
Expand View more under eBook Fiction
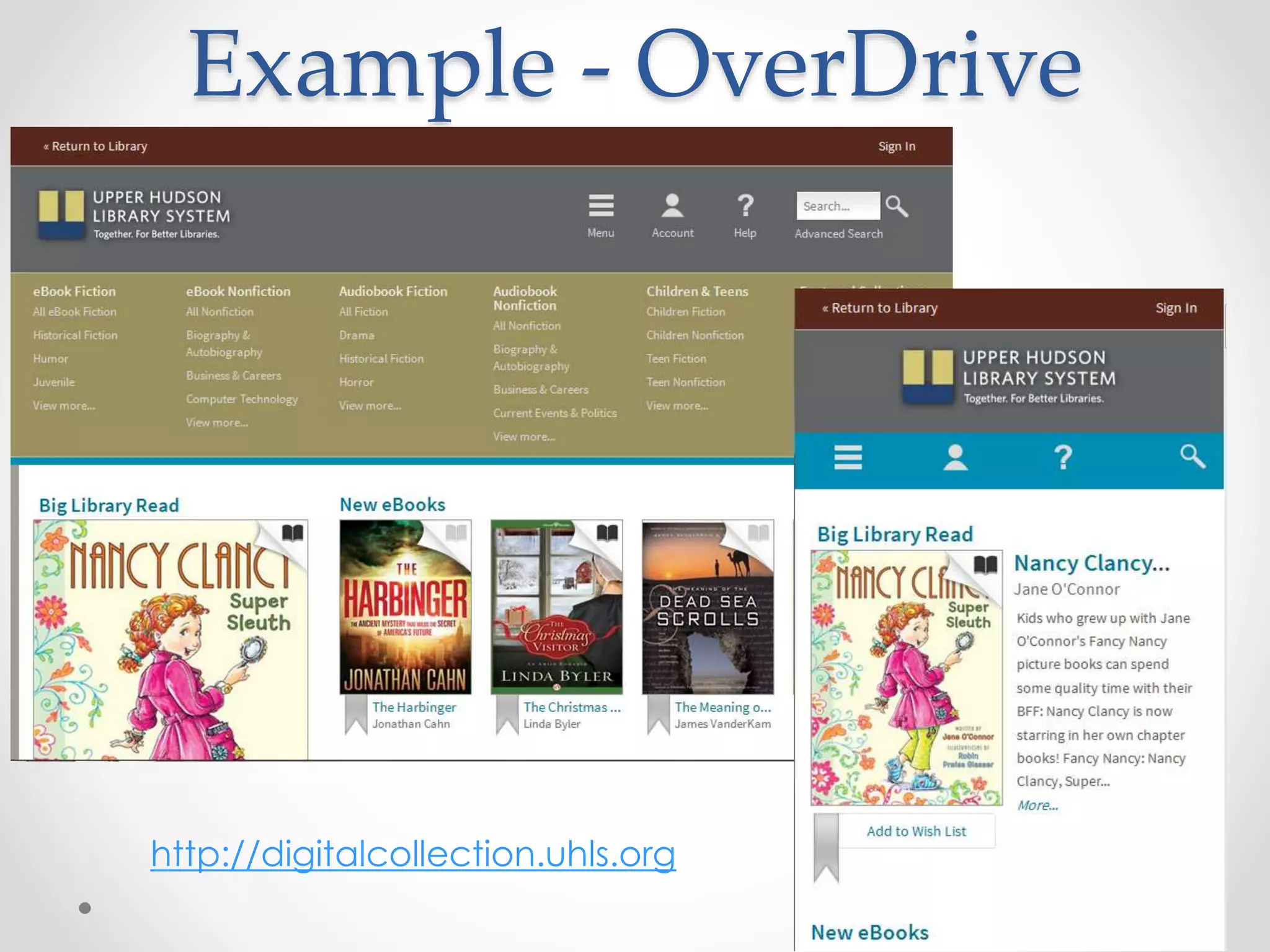64,405
